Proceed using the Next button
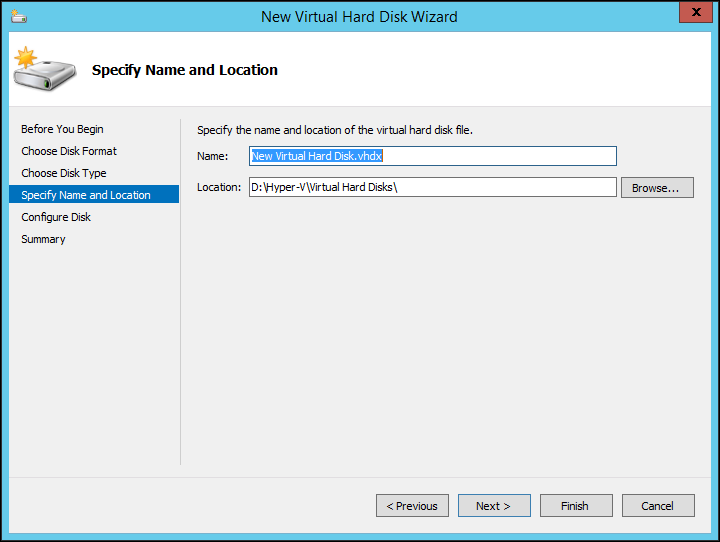 click(494, 506)
